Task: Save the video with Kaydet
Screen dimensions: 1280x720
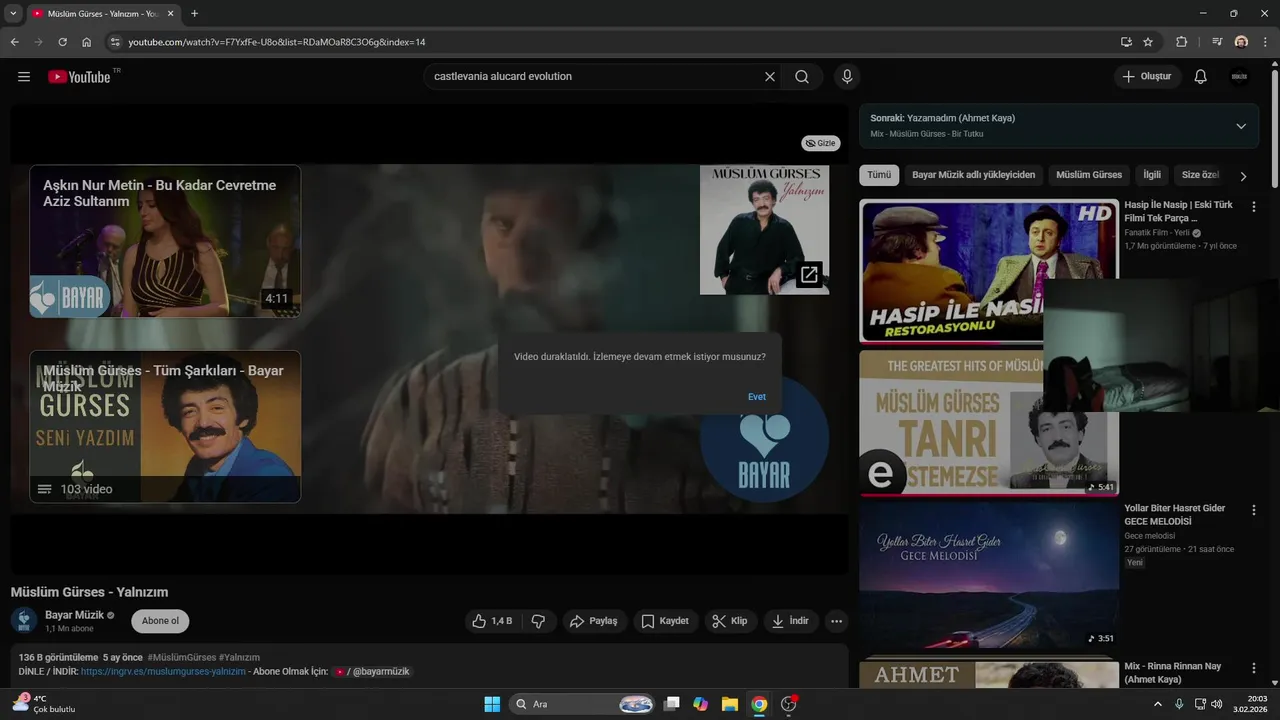Action: [665, 621]
